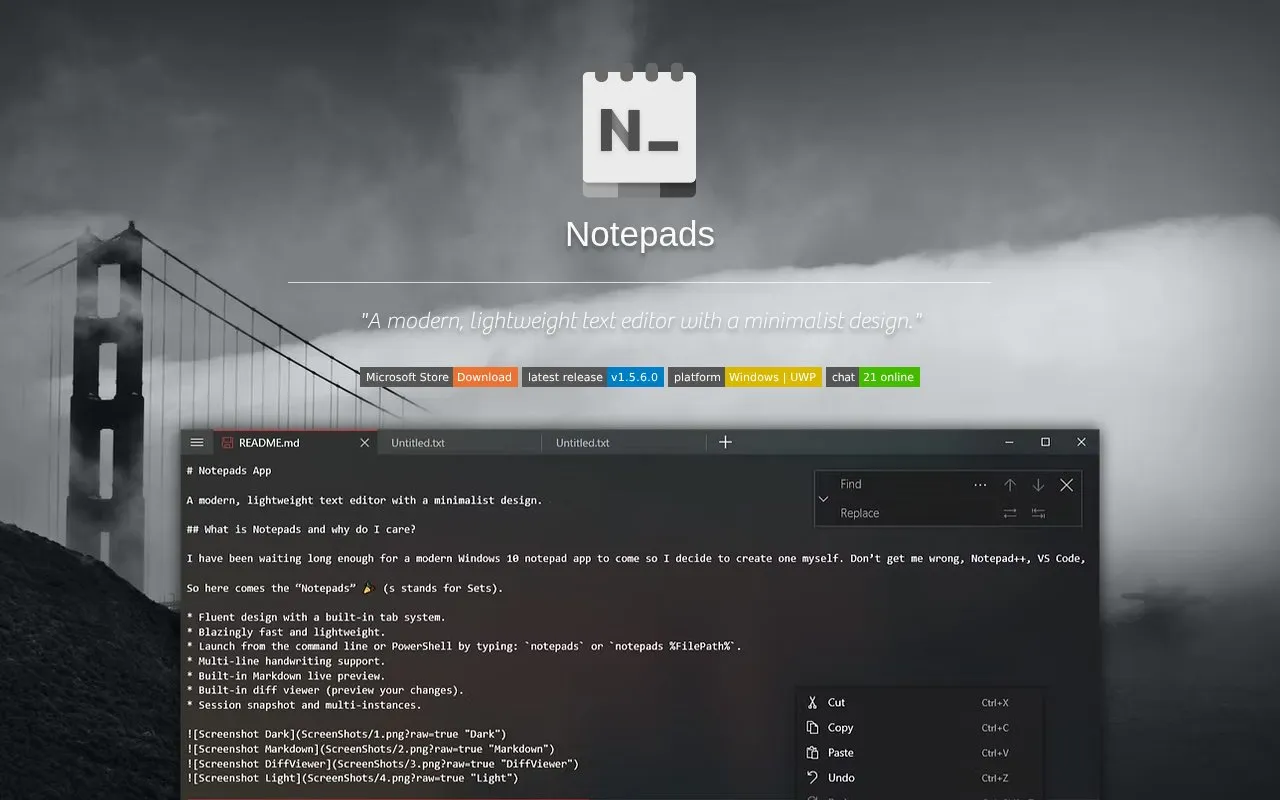Go to previous match with up arrow
This screenshot has height=800, width=1280.
tap(1010, 484)
